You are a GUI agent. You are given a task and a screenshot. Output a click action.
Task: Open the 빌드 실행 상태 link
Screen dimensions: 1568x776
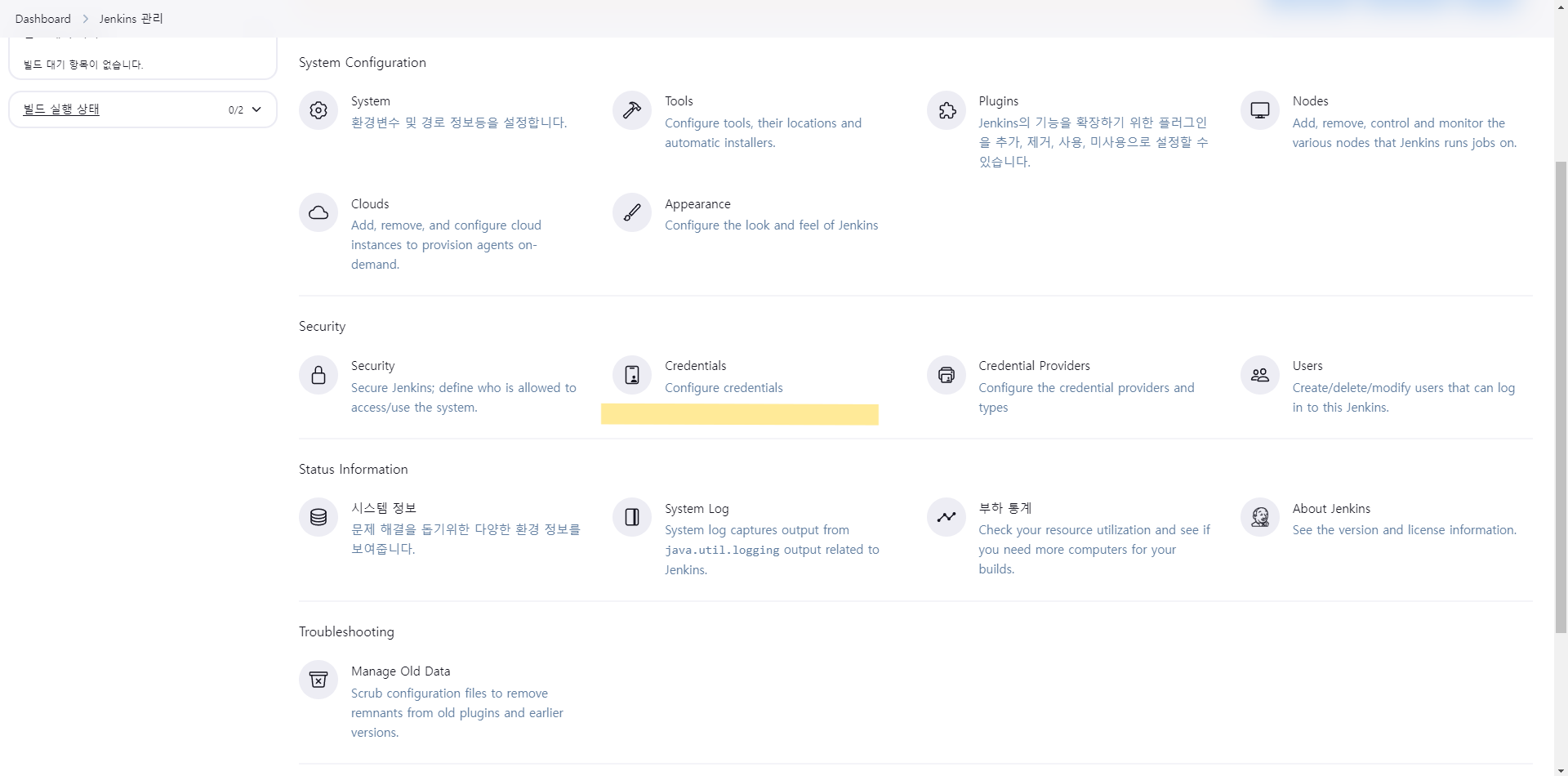pyautogui.click(x=61, y=109)
